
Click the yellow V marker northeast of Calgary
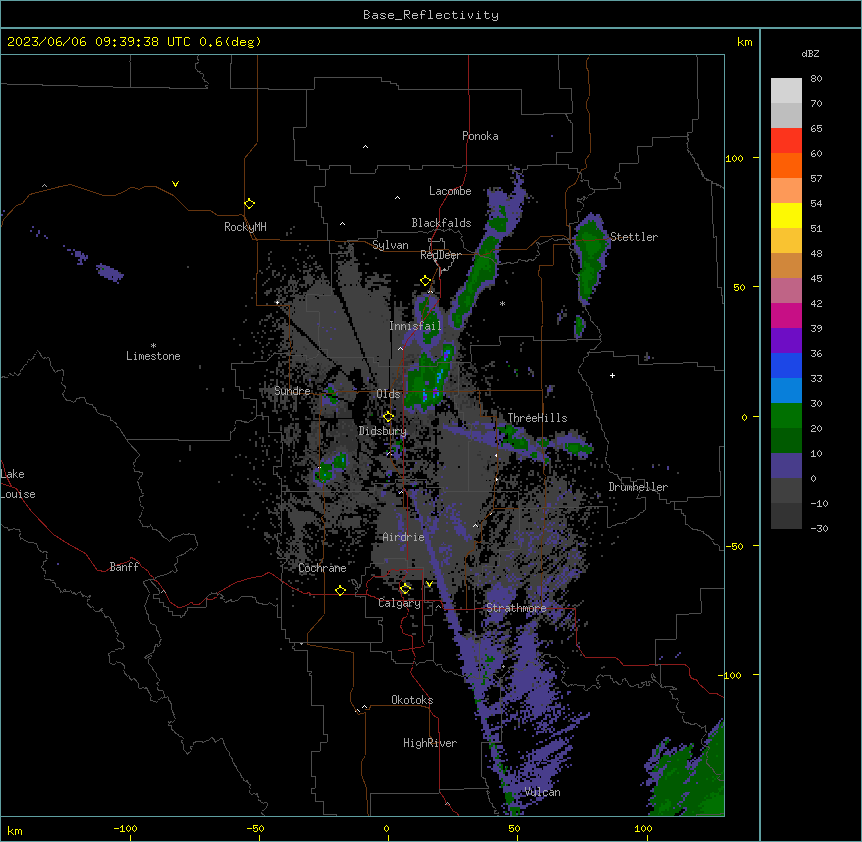(x=429, y=584)
